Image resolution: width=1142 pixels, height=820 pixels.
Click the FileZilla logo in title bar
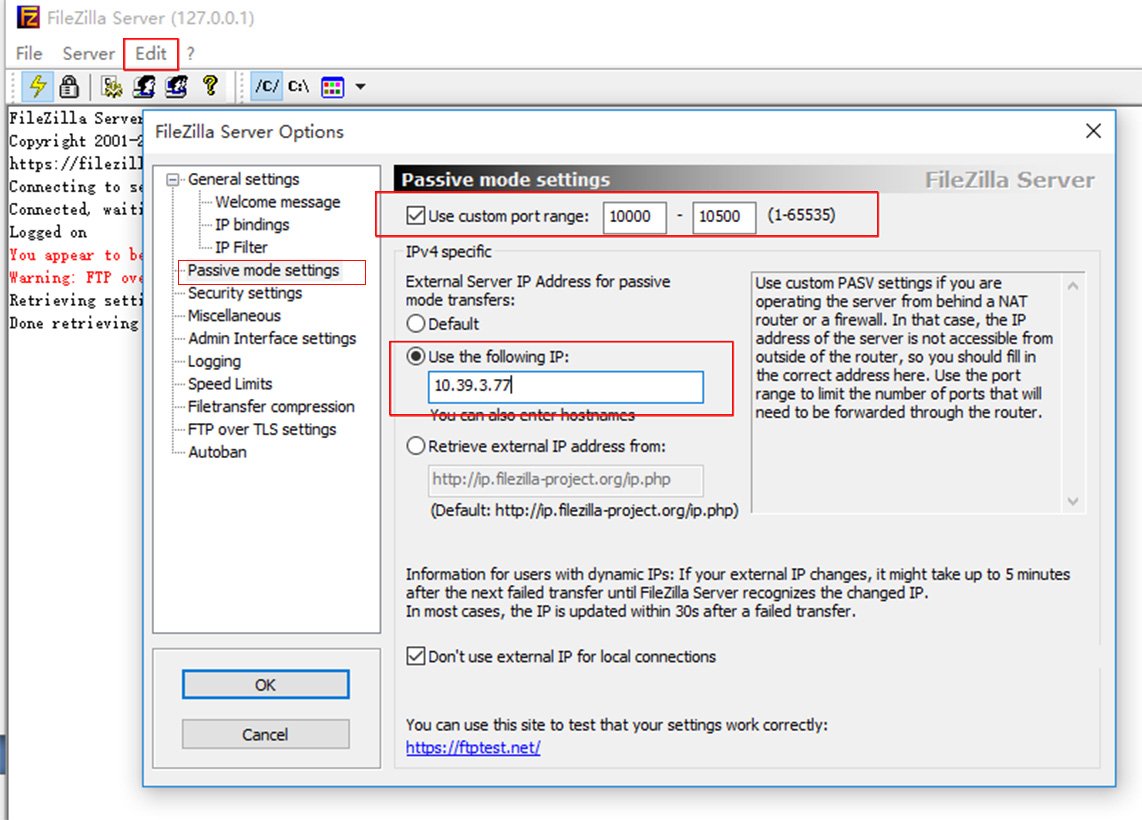pyautogui.click(x=28, y=17)
